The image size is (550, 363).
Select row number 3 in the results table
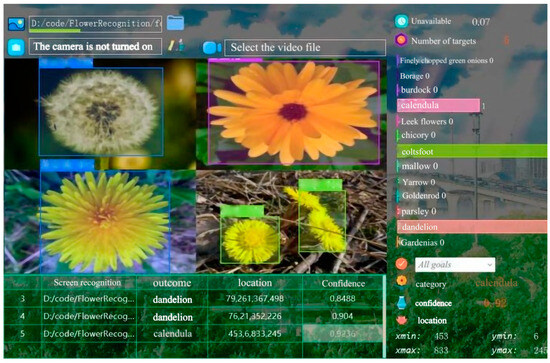(22, 299)
